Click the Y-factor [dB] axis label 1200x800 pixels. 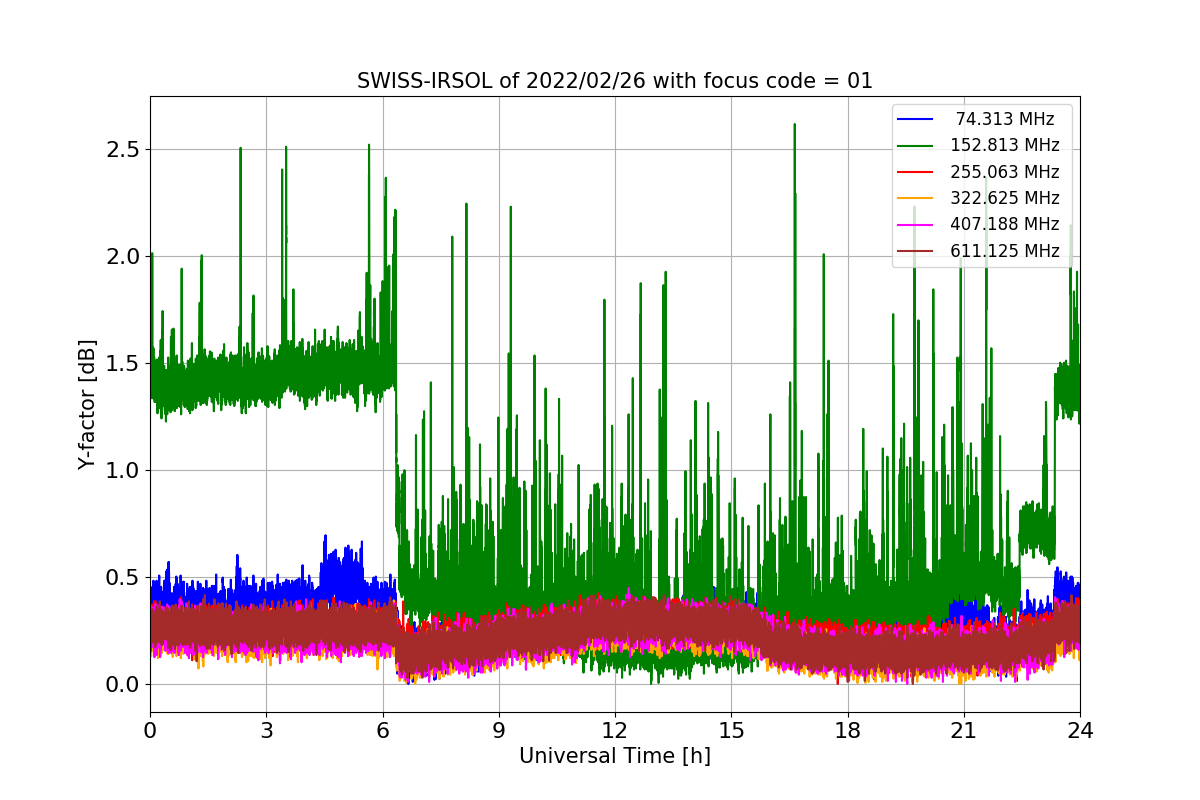(88, 405)
